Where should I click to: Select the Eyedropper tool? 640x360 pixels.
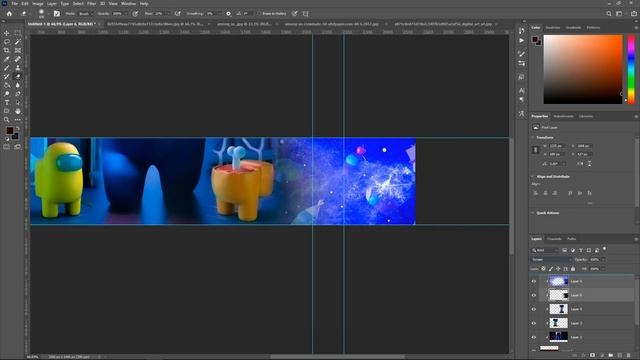point(7,59)
